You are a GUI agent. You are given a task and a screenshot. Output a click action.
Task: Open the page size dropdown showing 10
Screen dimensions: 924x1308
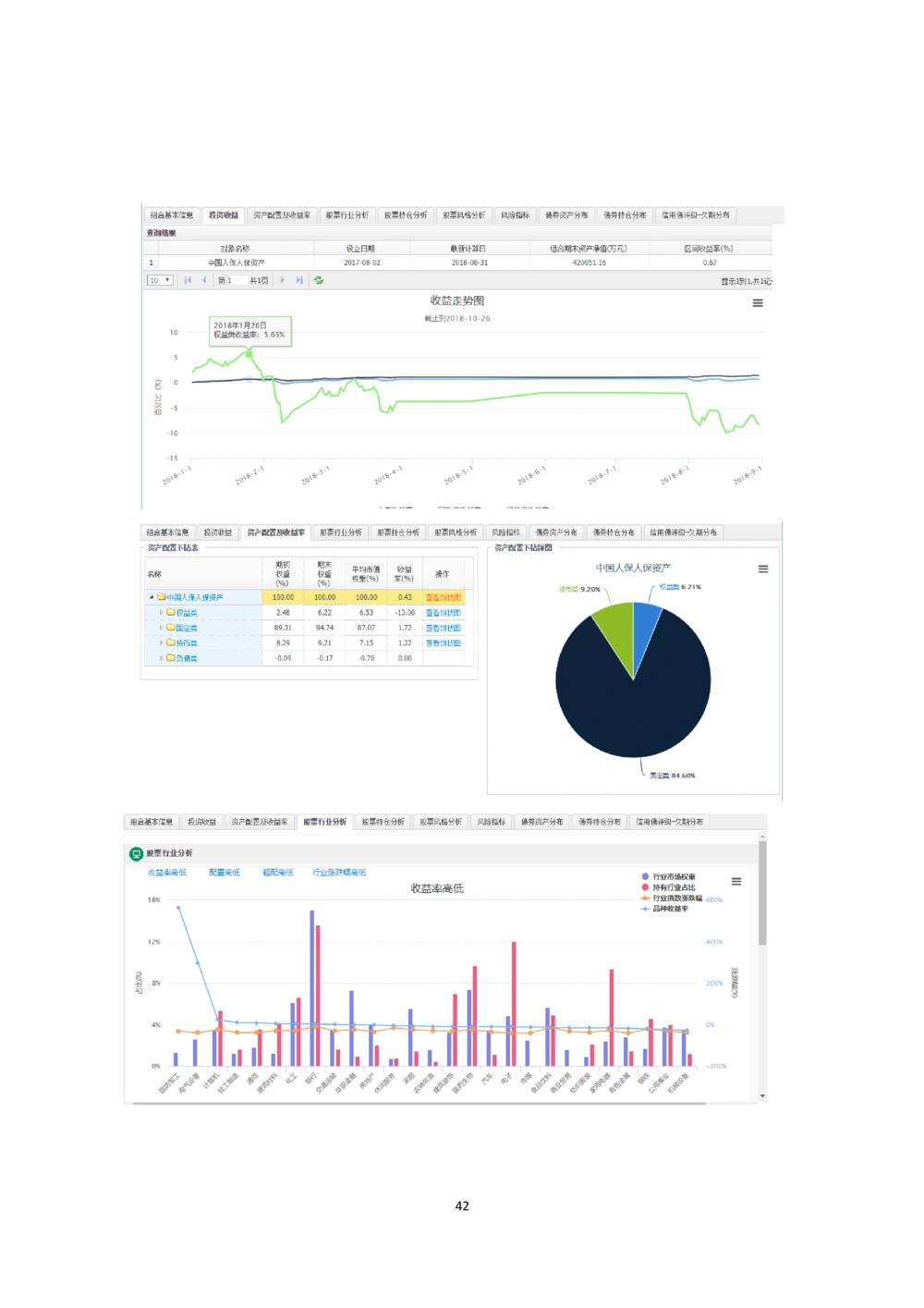point(160,280)
